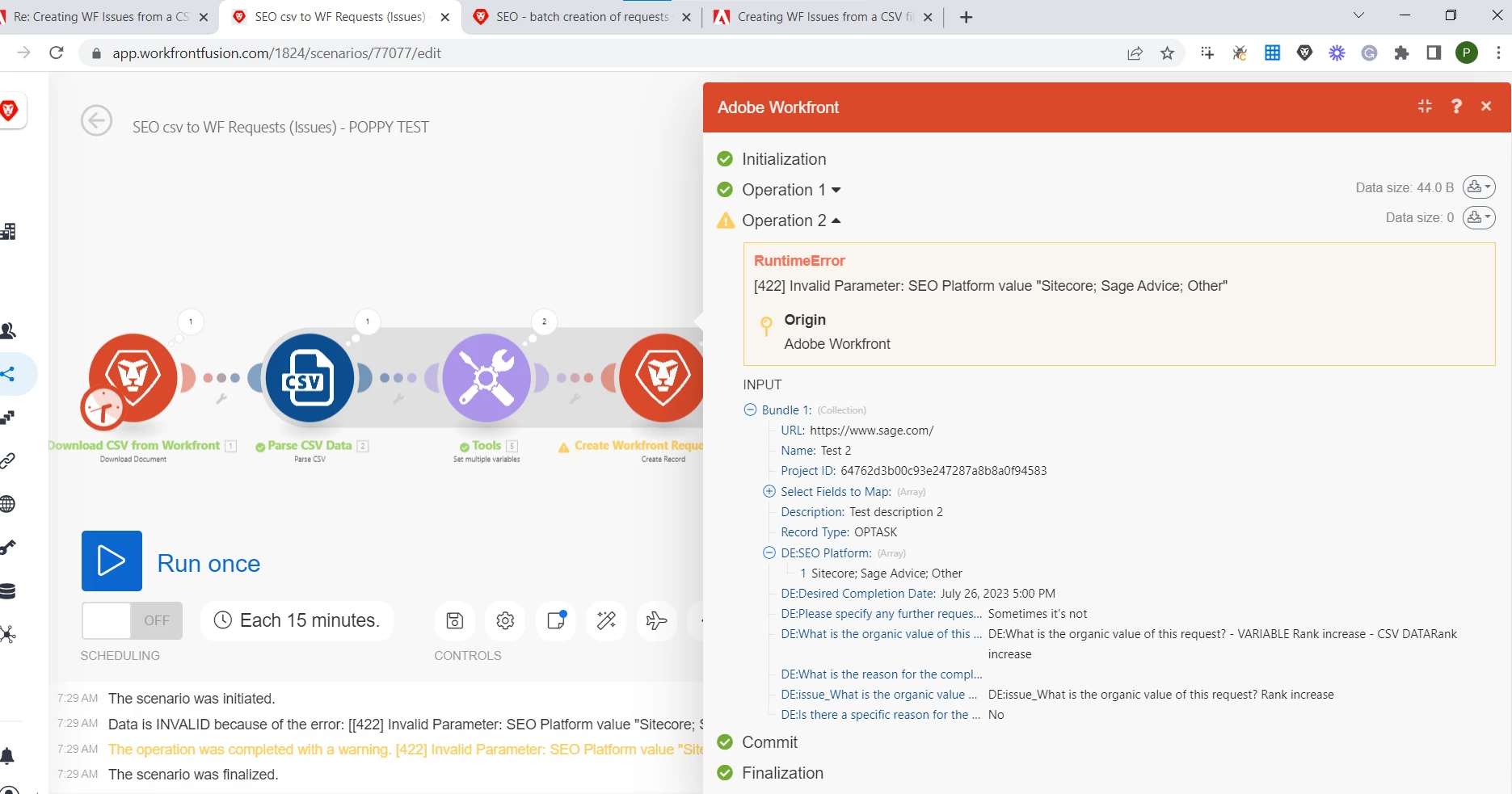Open Webhooks globe icon in sidebar

[8, 504]
